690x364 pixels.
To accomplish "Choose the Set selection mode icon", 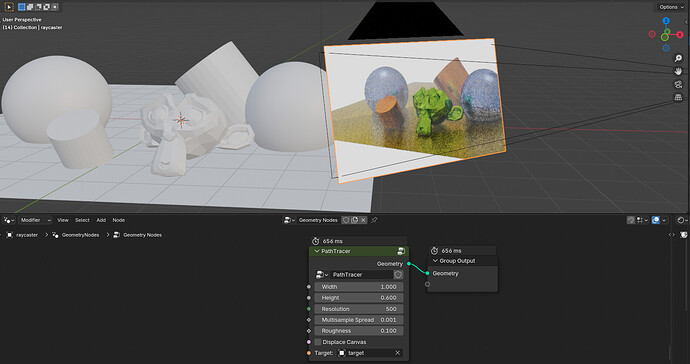I will 22,7.
